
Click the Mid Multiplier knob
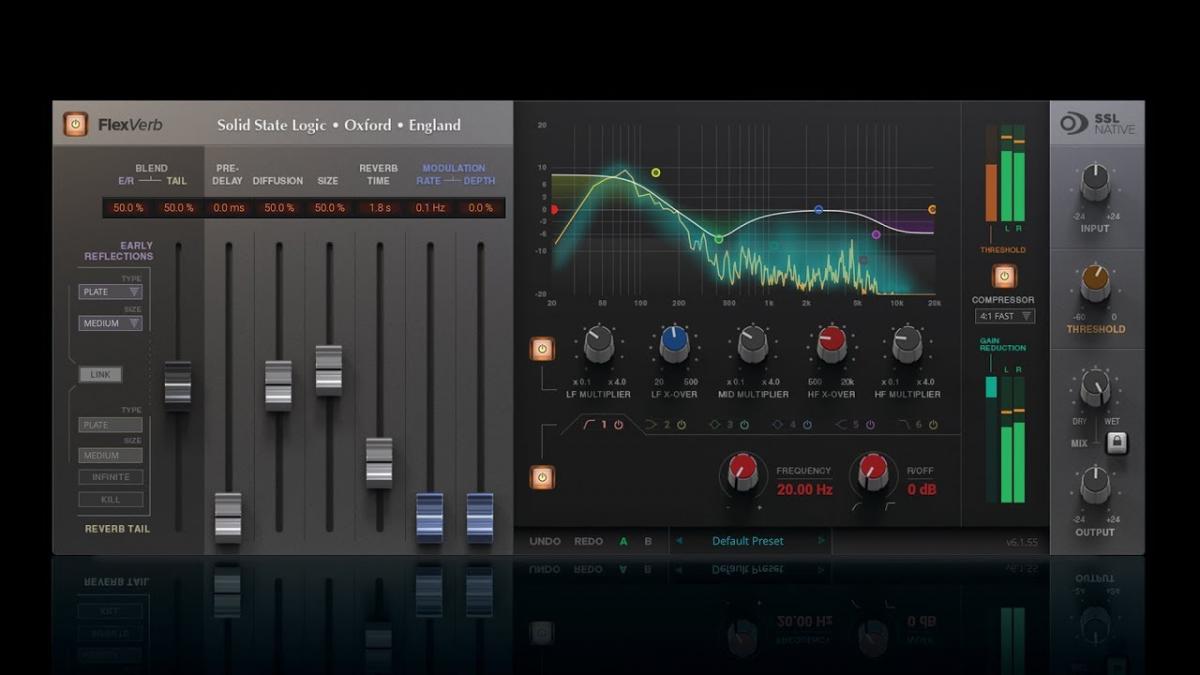point(752,345)
